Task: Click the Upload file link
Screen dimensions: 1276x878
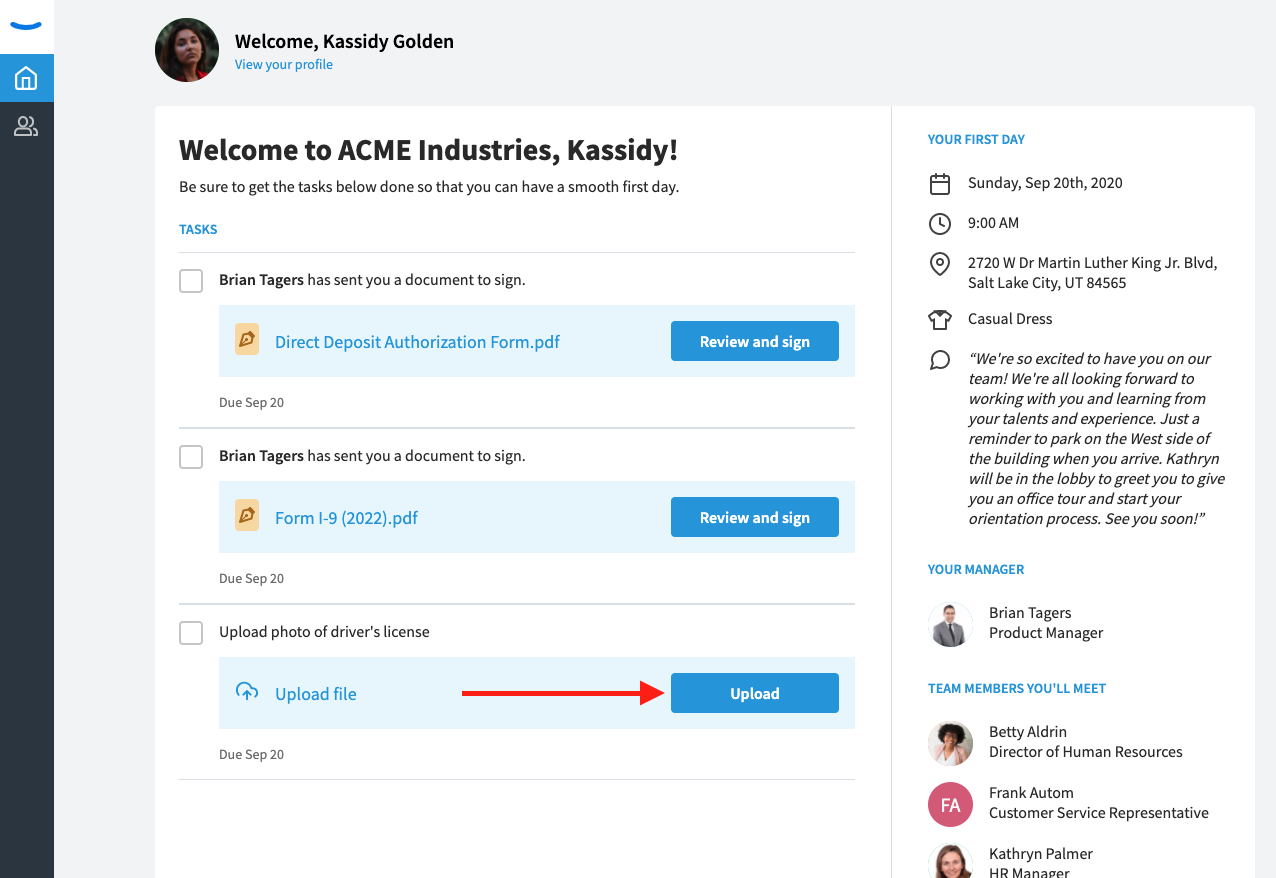Action: click(315, 694)
